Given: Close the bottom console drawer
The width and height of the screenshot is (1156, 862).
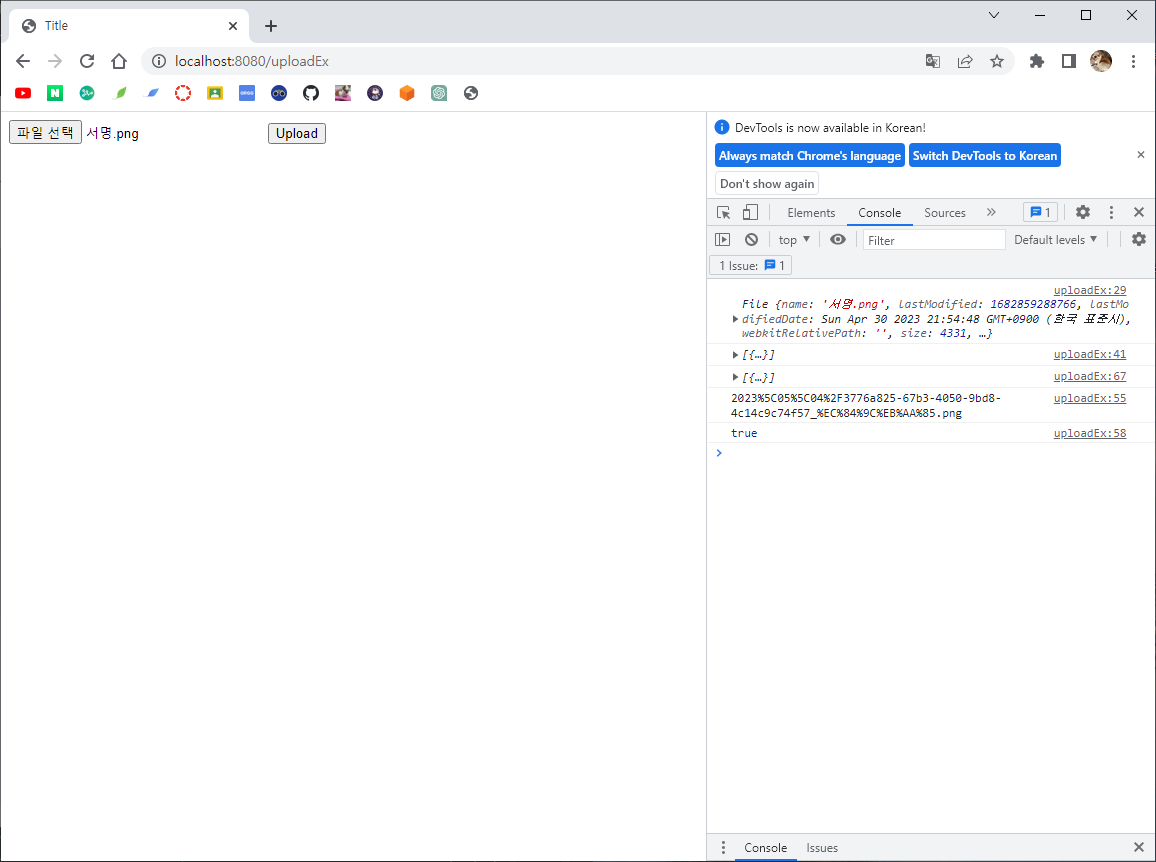Looking at the screenshot, I should (1139, 848).
